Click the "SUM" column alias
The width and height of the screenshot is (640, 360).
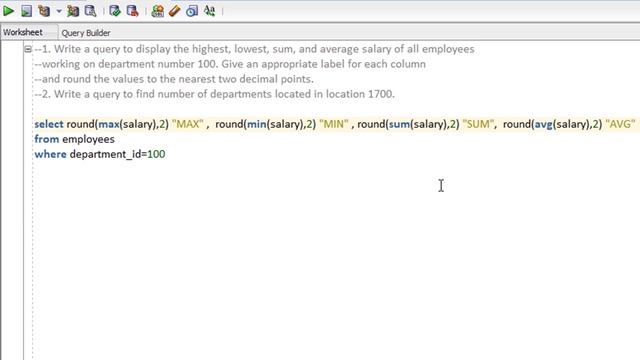point(478,124)
